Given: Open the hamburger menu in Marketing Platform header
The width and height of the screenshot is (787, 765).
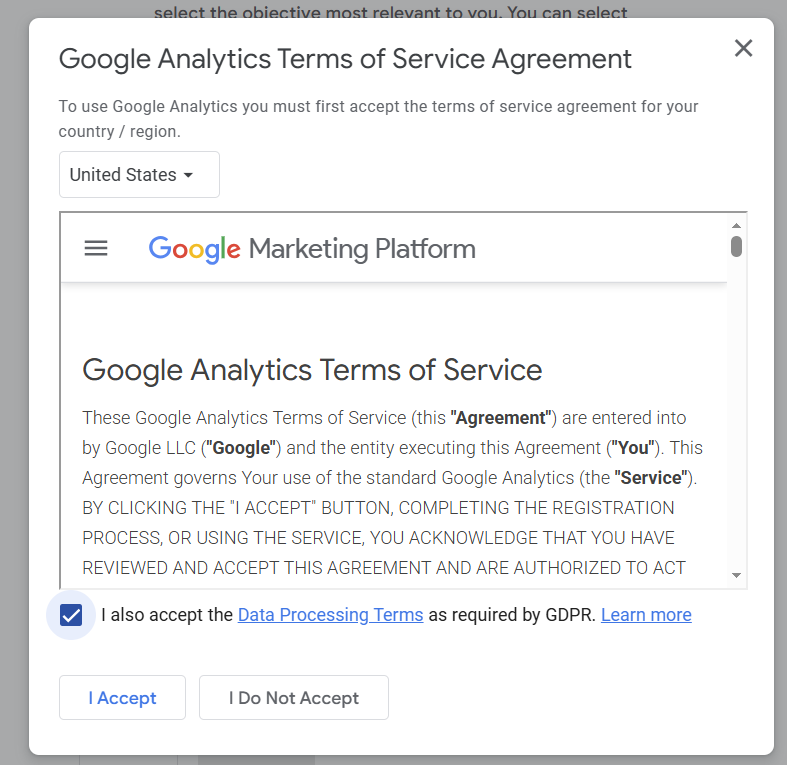Looking at the screenshot, I should (x=96, y=248).
